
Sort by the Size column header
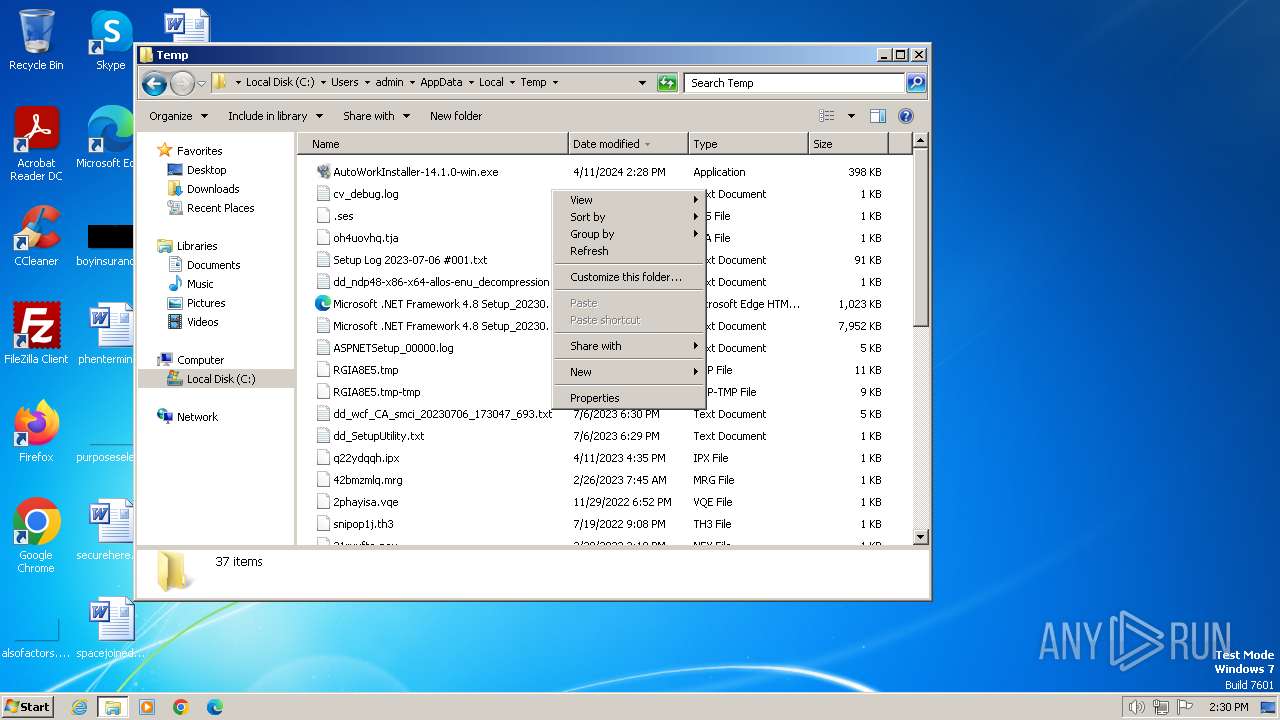coord(848,144)
